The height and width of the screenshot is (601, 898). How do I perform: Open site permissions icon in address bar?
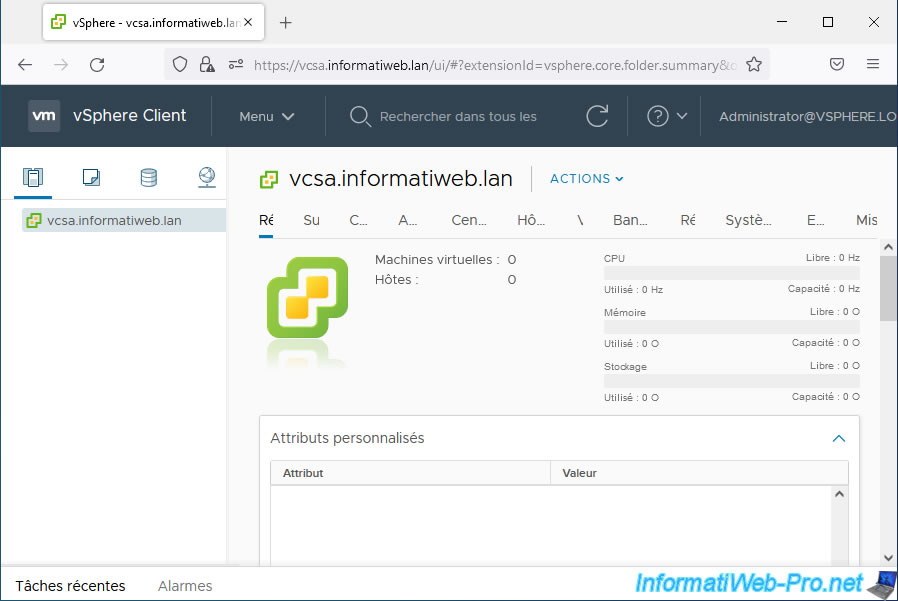236,64
